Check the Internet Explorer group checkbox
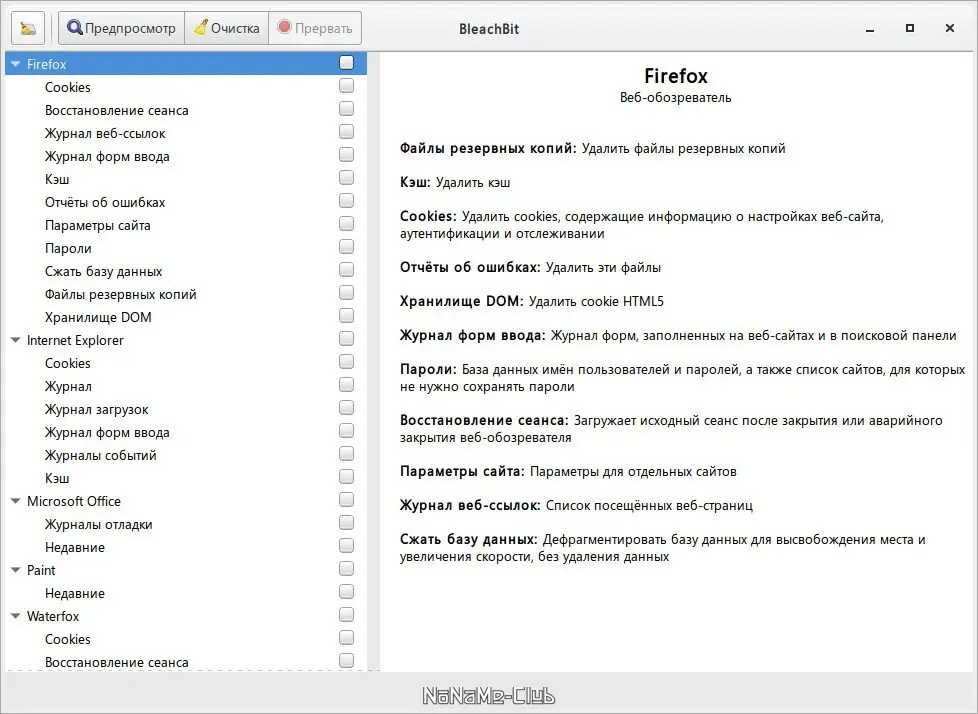978x714 pixels. pos(346,339)
